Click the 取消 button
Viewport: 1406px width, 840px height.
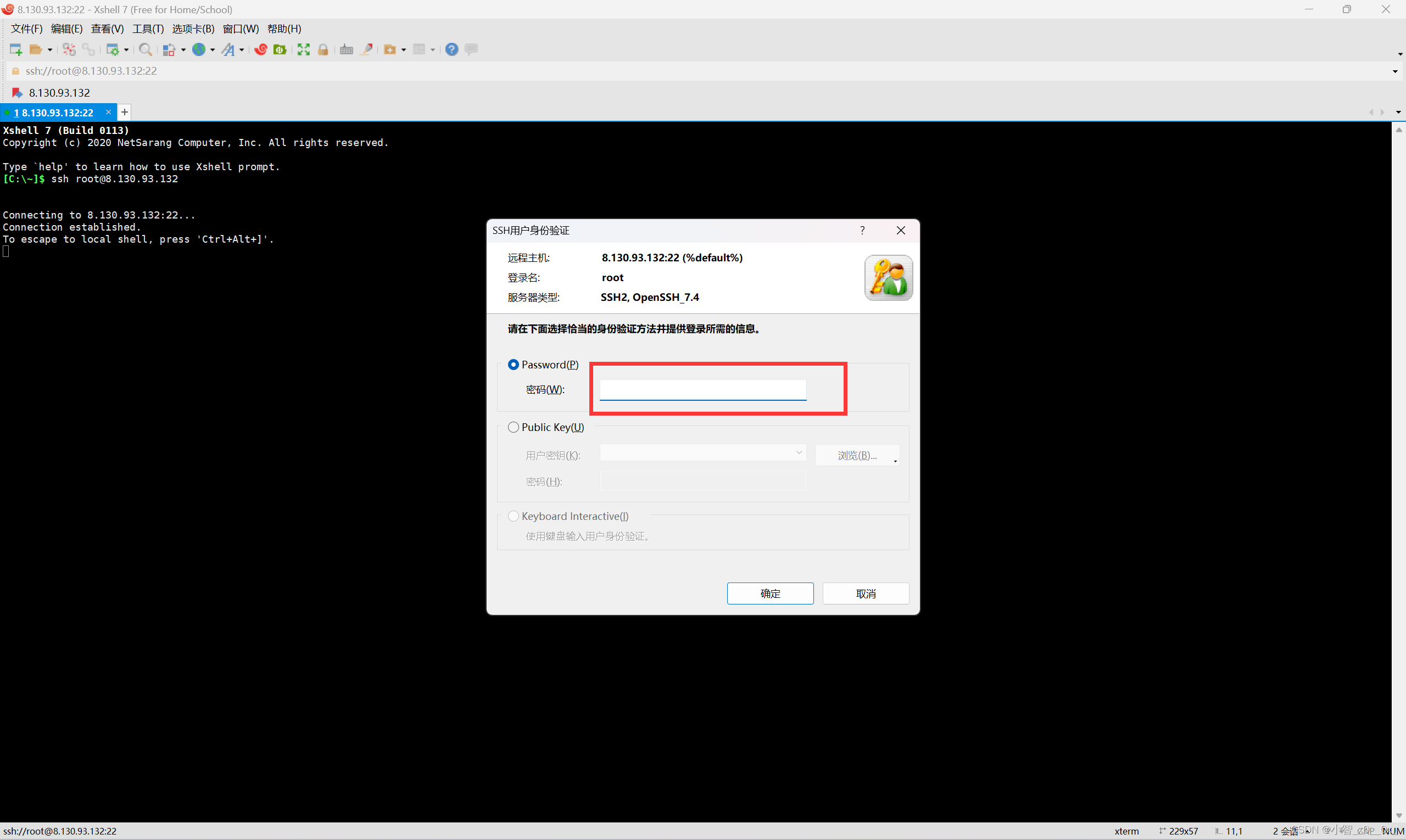pyautogui.click(x=866, y=593)
